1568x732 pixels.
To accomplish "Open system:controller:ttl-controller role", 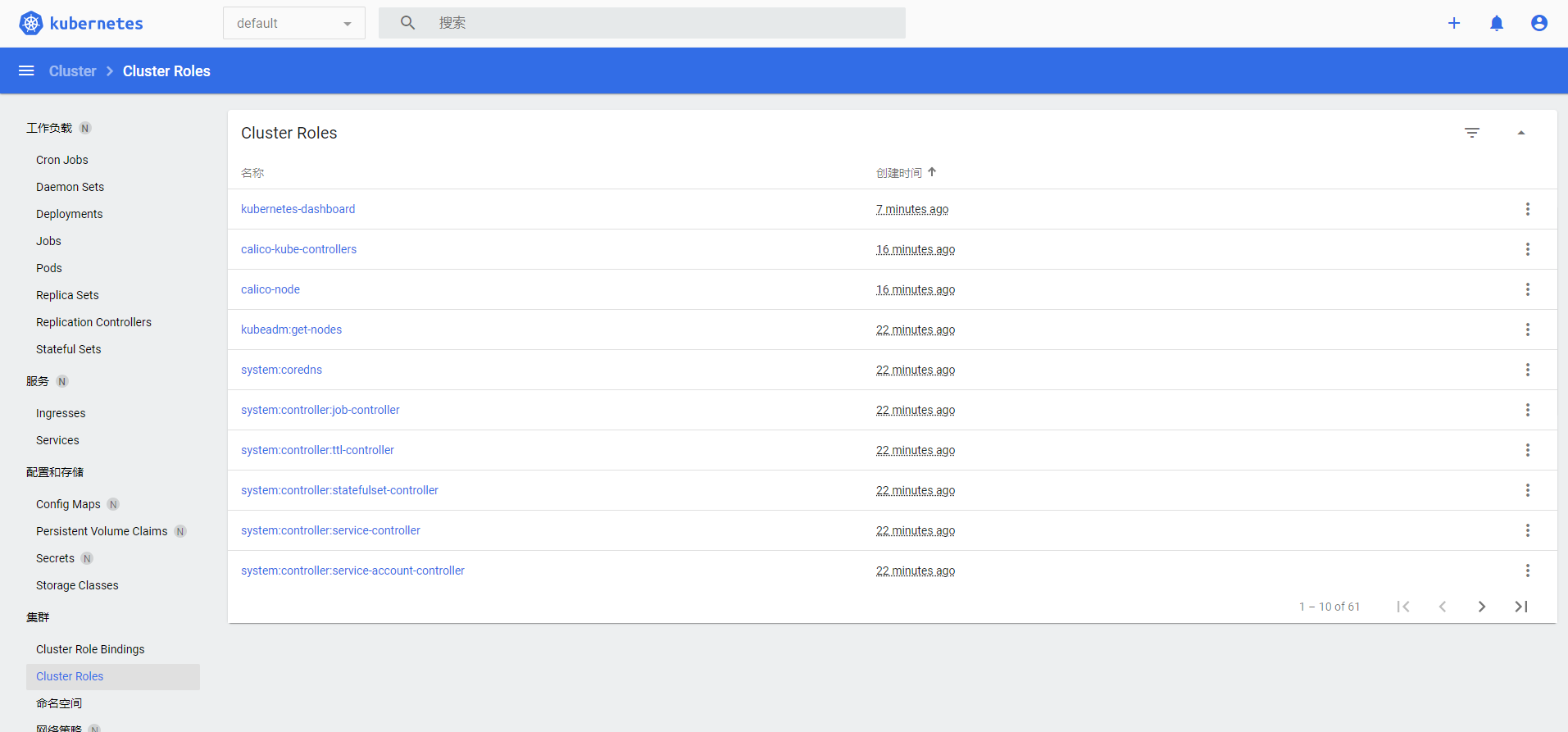I will (318, 450).
